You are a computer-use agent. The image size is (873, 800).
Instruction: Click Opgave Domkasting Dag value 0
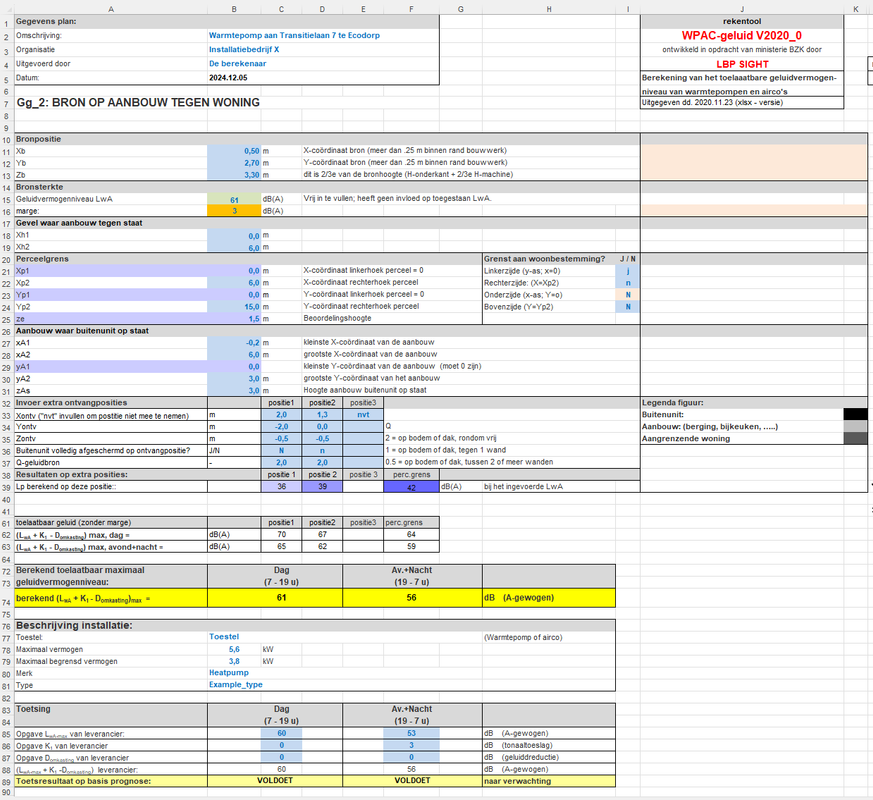click(x=281, y=757)
